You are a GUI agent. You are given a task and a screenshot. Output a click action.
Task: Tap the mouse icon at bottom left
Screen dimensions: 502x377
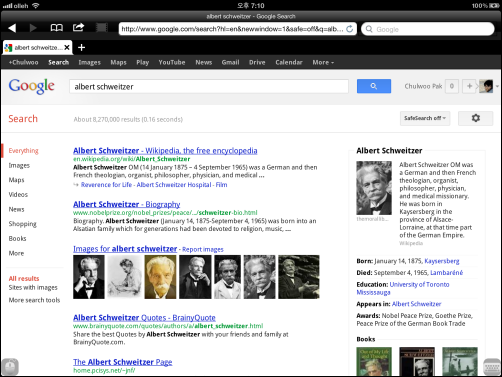coord(10,367)
